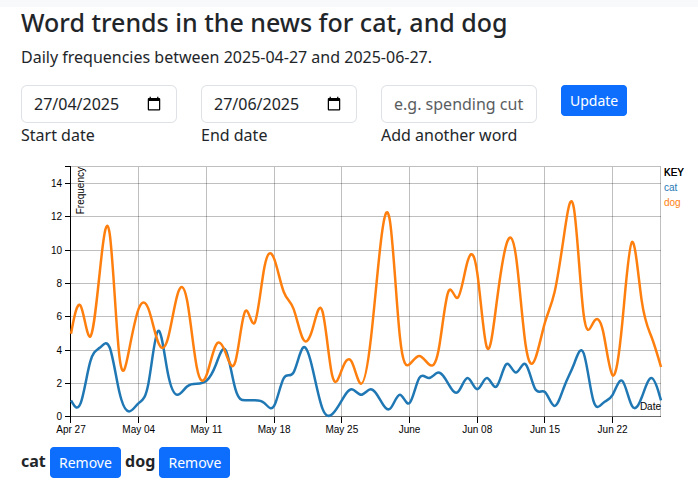Click the Jun 22 x-axis date label

612,429
